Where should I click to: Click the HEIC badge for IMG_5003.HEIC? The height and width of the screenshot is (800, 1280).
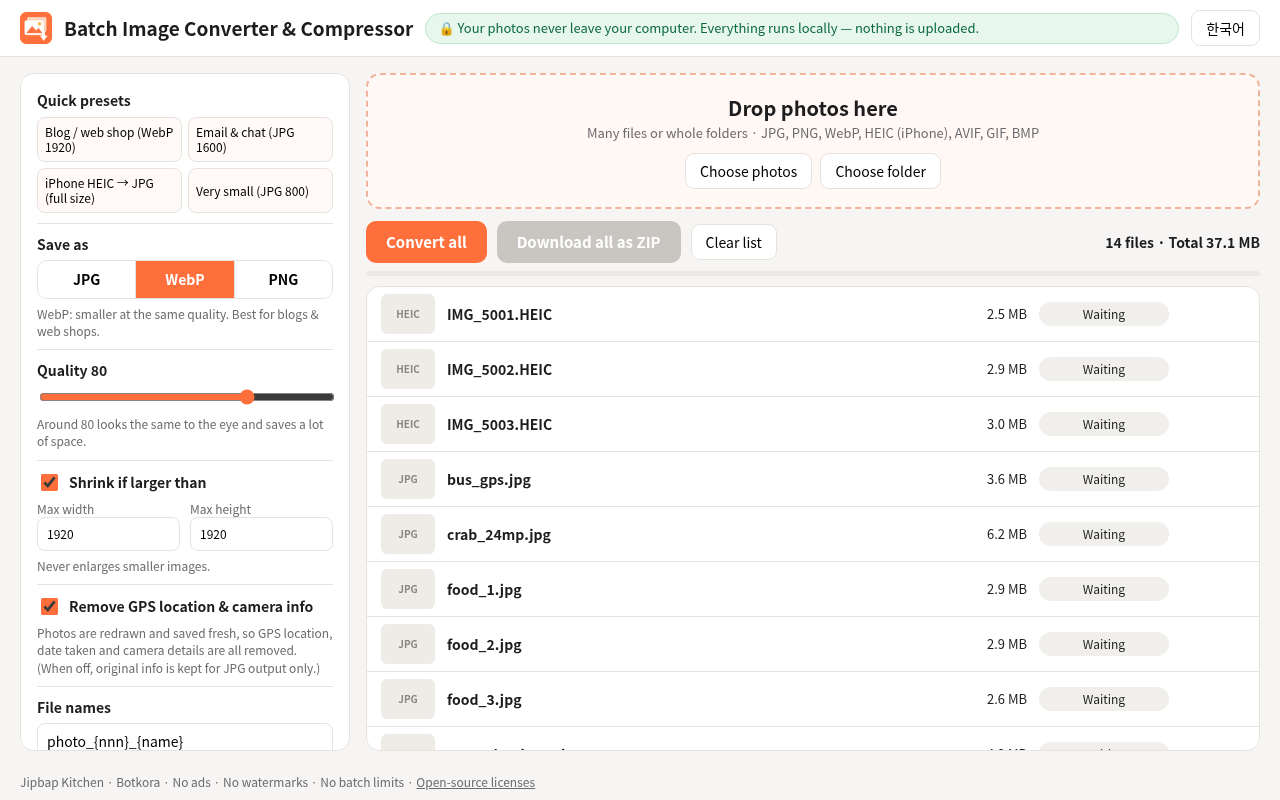(408, 424)
